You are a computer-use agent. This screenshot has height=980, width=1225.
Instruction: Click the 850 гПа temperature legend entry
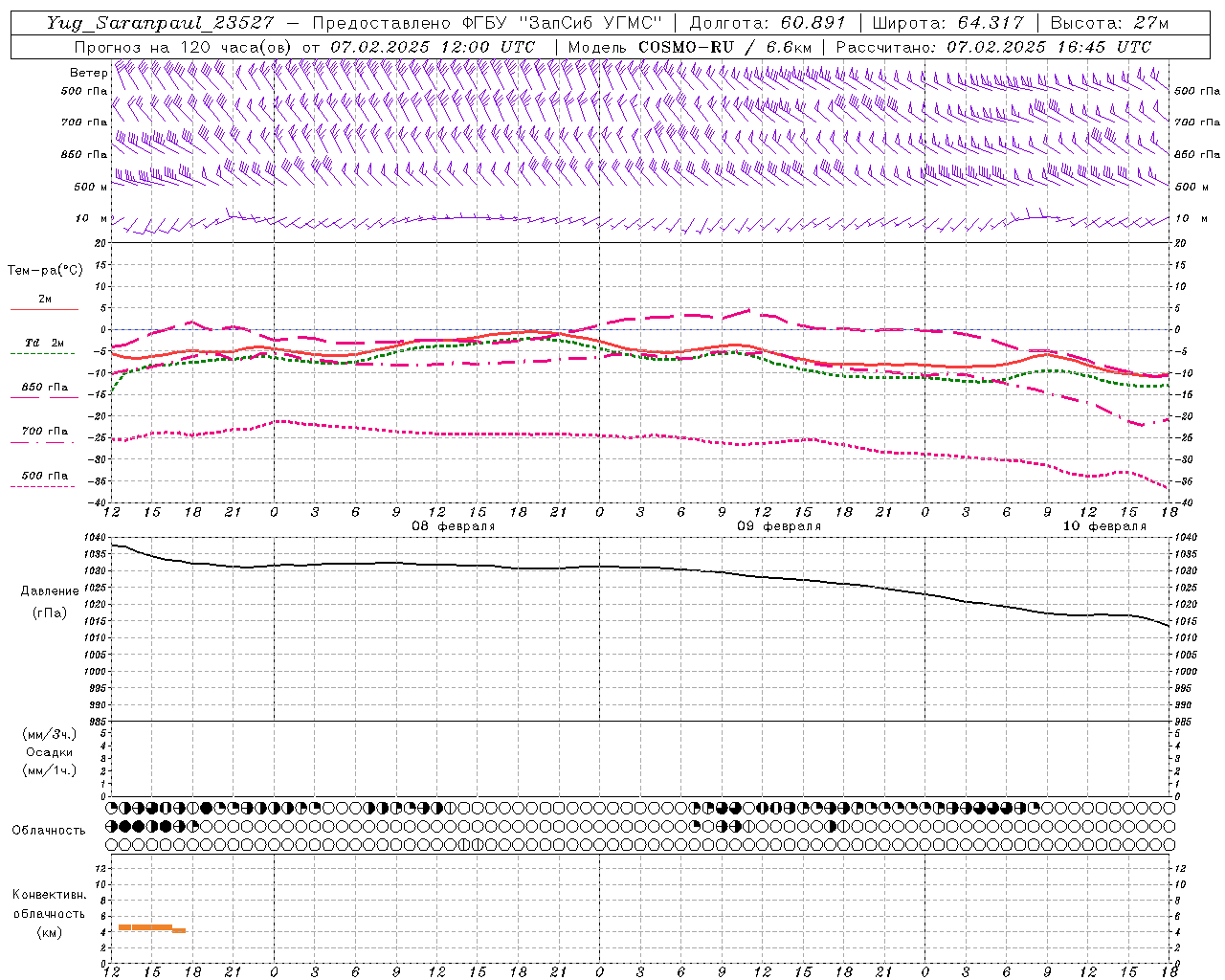(44, 388)
